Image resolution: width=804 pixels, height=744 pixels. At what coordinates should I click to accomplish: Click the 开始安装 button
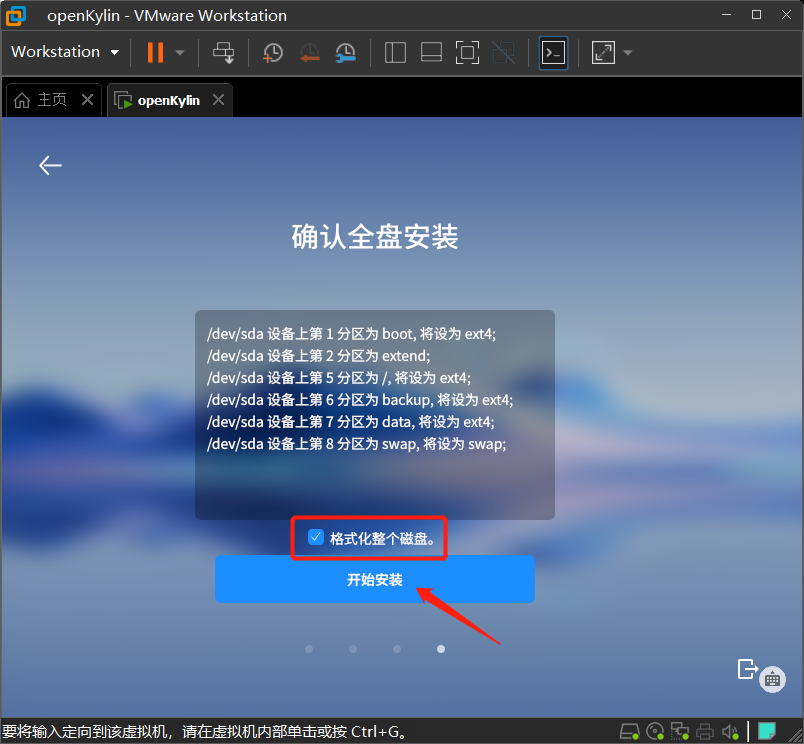375,579
